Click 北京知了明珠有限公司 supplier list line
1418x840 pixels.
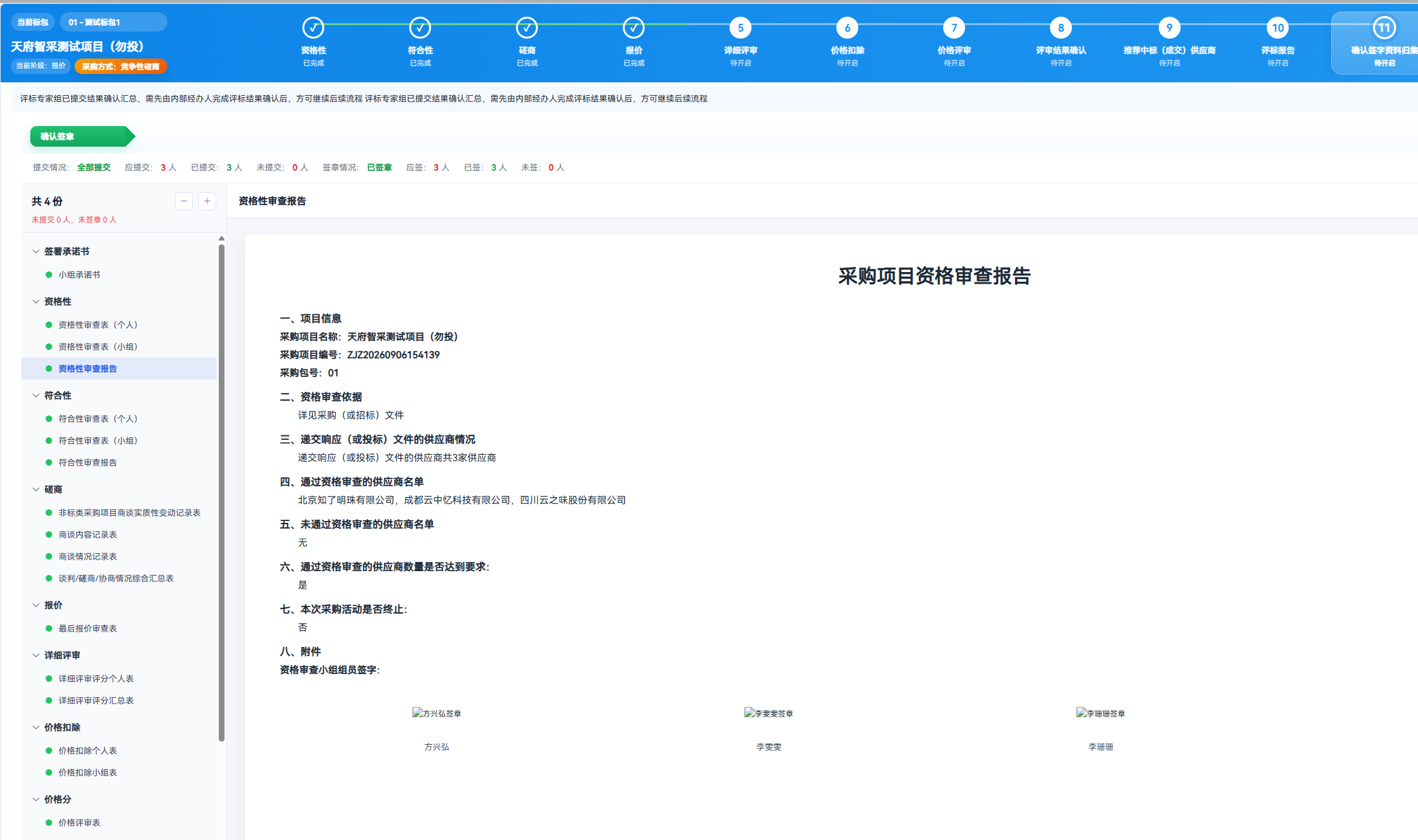[x=462, y=500]
